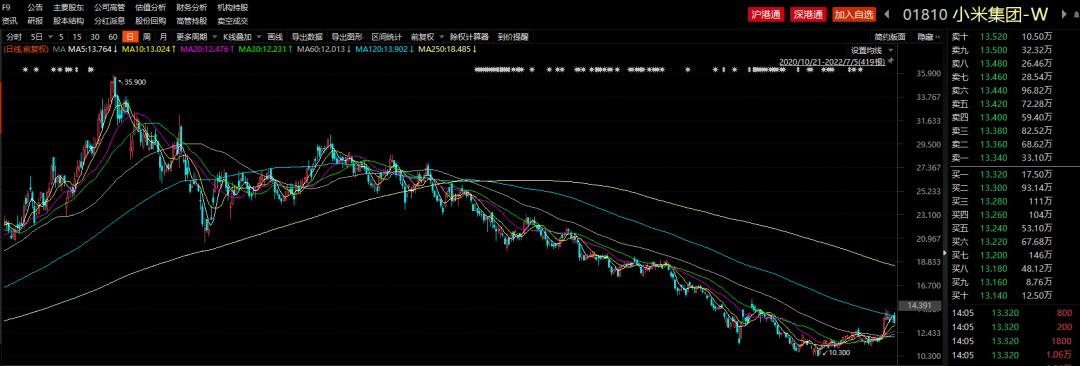Select the 30-minute period
Viewport: 1080px width, 366px height.
coord(94,37)
